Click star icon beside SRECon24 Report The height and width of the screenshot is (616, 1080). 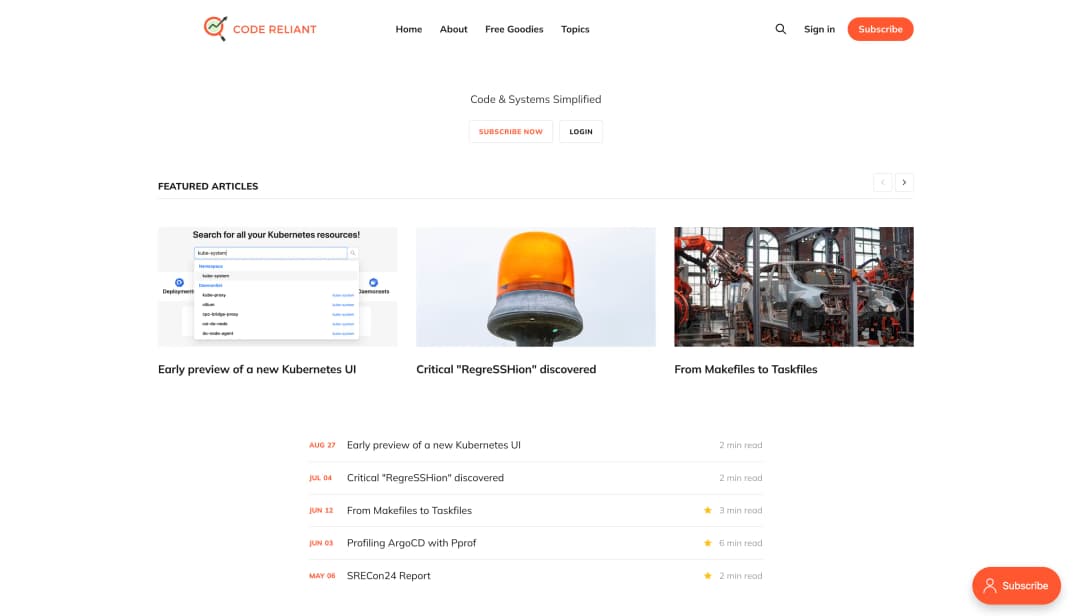[708, 576]
